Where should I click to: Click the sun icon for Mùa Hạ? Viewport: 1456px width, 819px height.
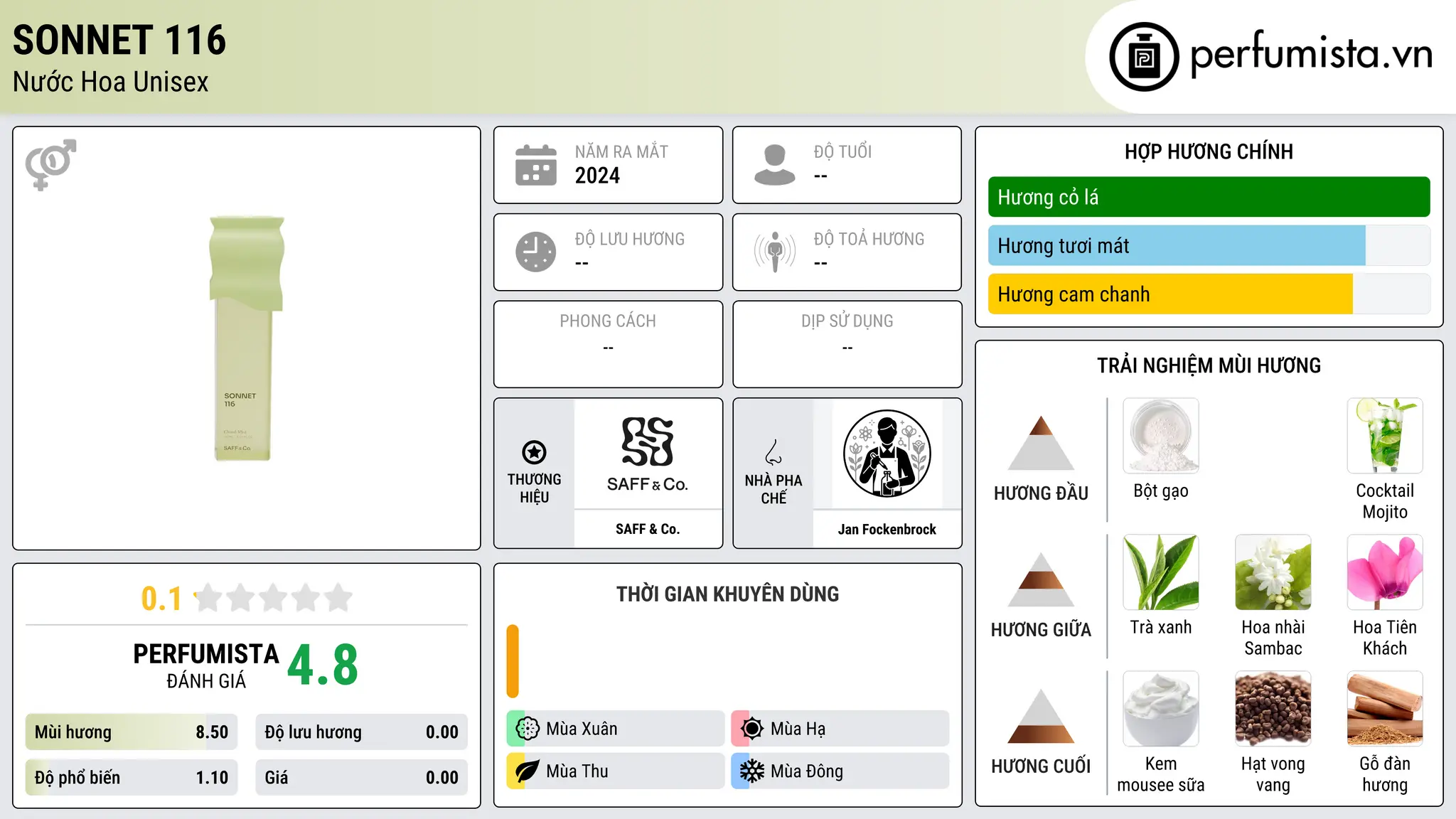(x=752, y=729)
